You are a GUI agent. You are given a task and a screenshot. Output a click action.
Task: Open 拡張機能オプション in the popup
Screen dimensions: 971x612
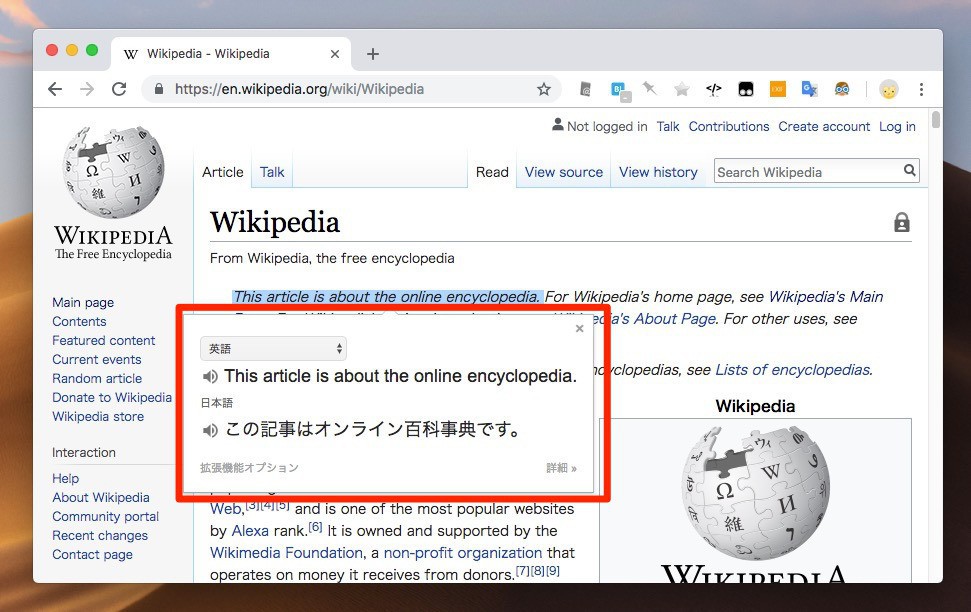[x=250, y=468]
